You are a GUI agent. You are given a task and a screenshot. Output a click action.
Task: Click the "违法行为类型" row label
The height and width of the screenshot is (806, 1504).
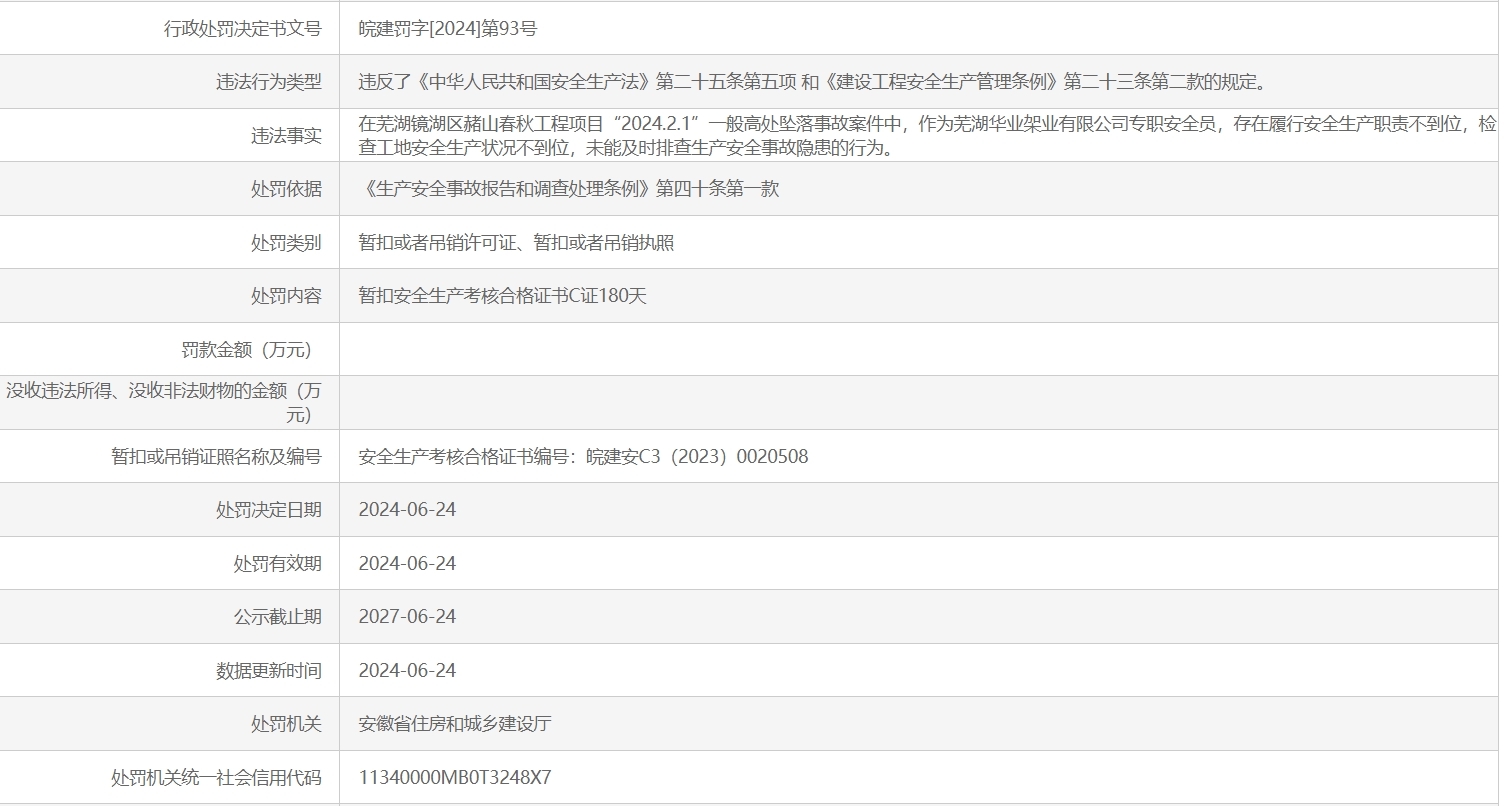pyautogui.click(x=269, y=82)
